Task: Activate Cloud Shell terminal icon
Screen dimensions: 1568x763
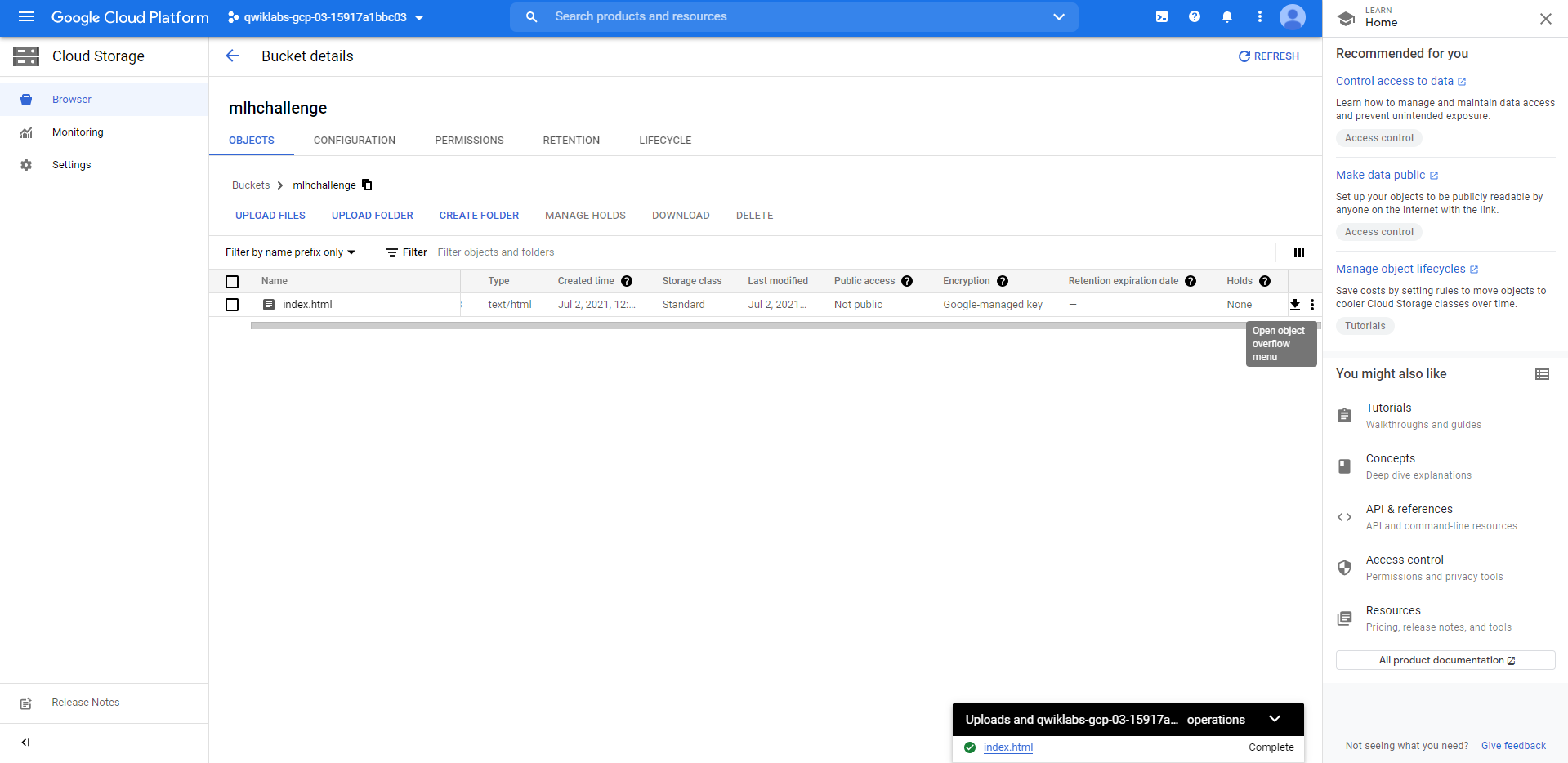Action: 1162,16
